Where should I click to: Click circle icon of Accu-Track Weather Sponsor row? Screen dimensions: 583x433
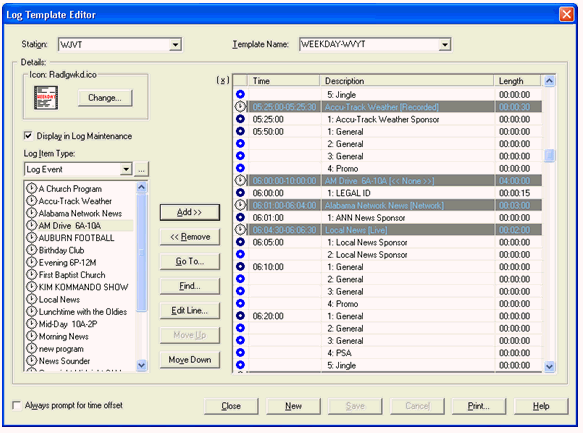pos(240,119)
